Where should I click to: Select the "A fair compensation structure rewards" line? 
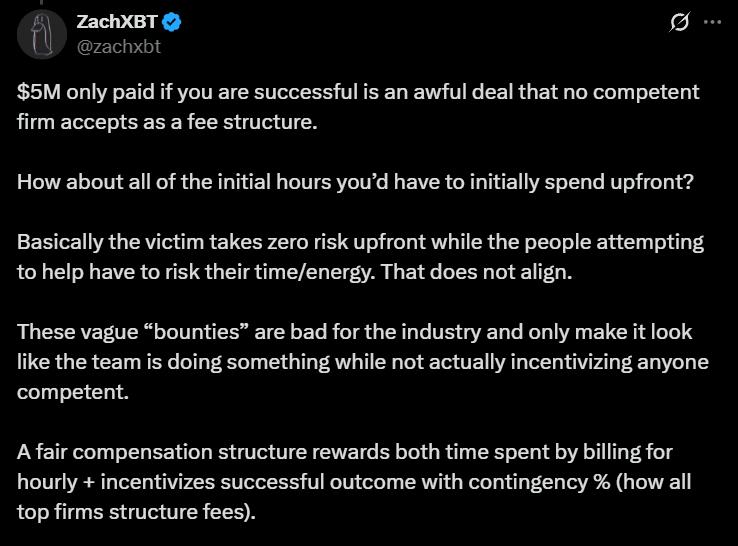point(345,452)
